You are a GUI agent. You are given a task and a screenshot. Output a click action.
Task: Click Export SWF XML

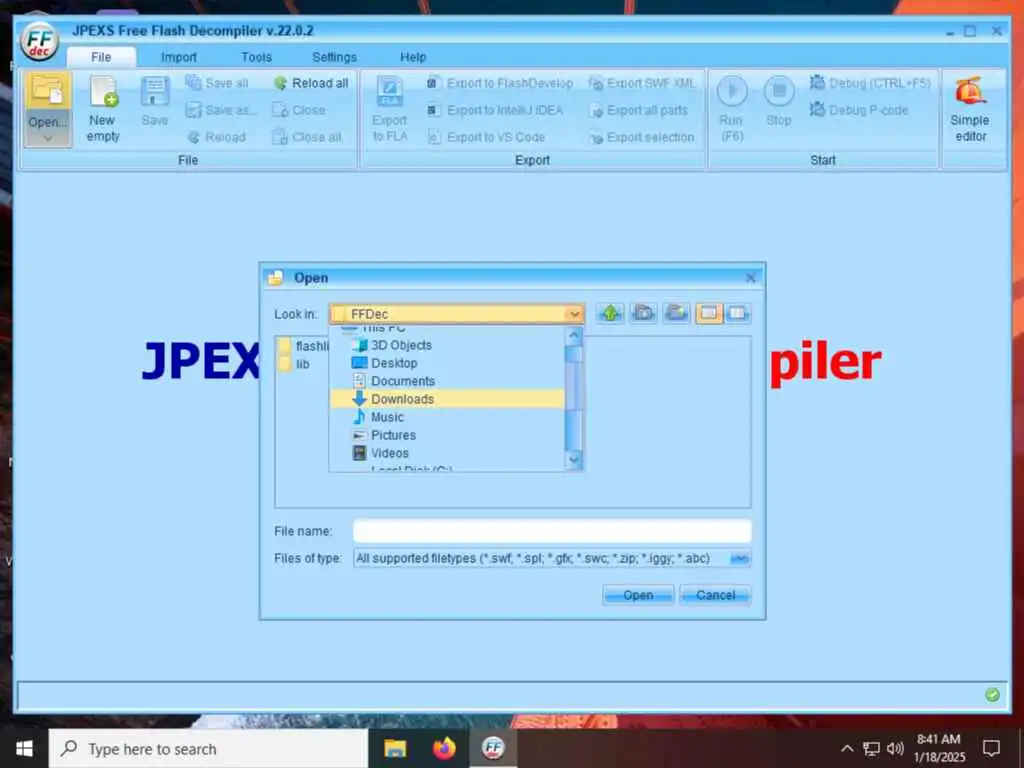click(x=642, y=83)
